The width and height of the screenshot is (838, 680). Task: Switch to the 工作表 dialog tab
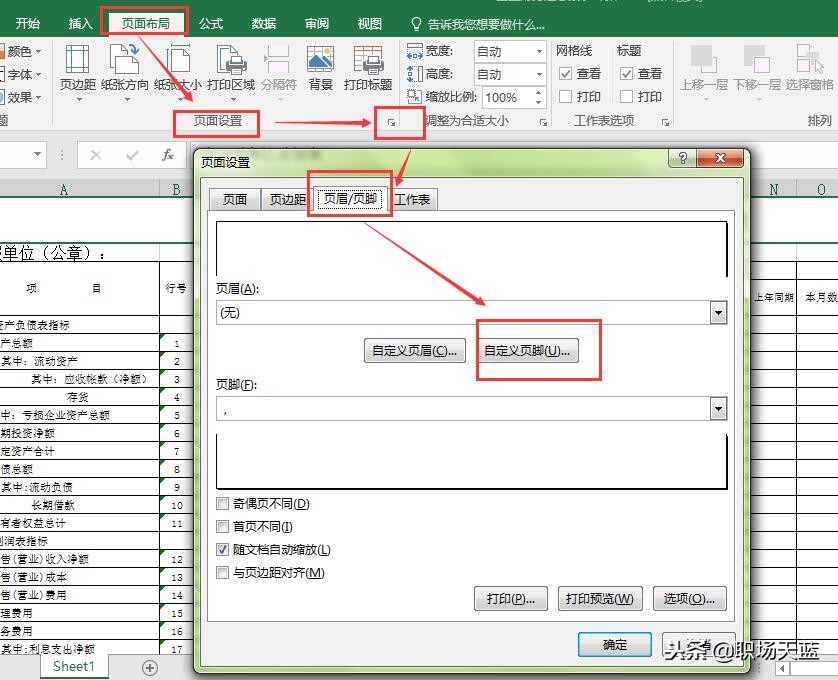point(413,199)
